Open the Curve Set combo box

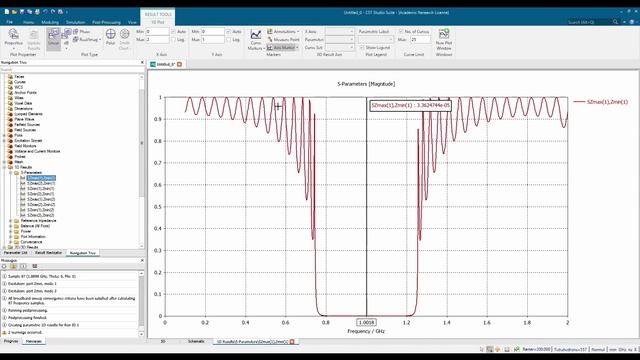(340, 48)
